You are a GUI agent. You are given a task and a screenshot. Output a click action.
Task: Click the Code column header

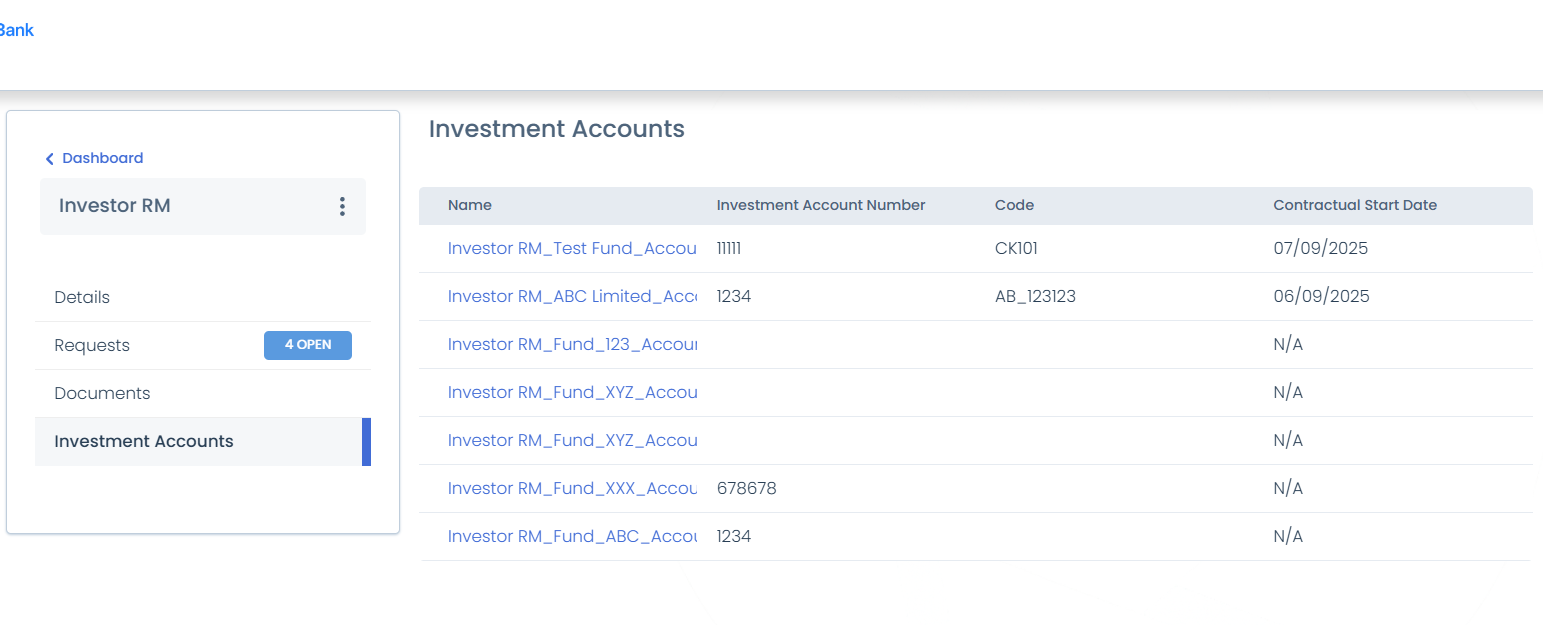[1013, 205]
